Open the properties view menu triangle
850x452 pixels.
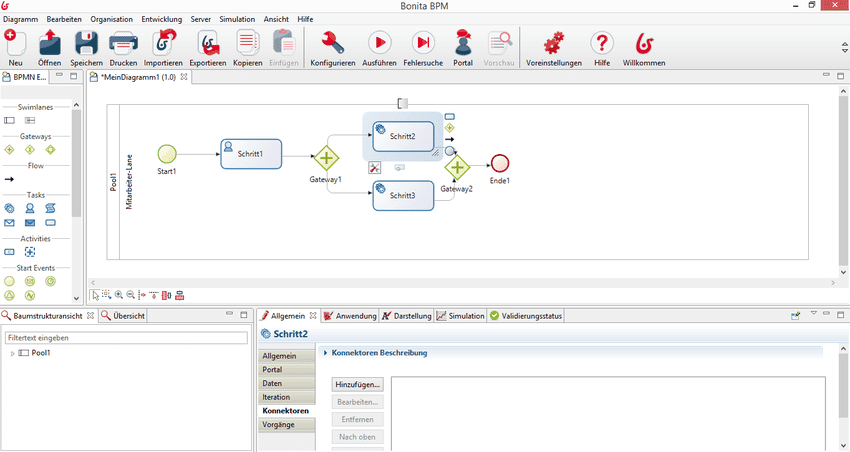pos(813,313)
